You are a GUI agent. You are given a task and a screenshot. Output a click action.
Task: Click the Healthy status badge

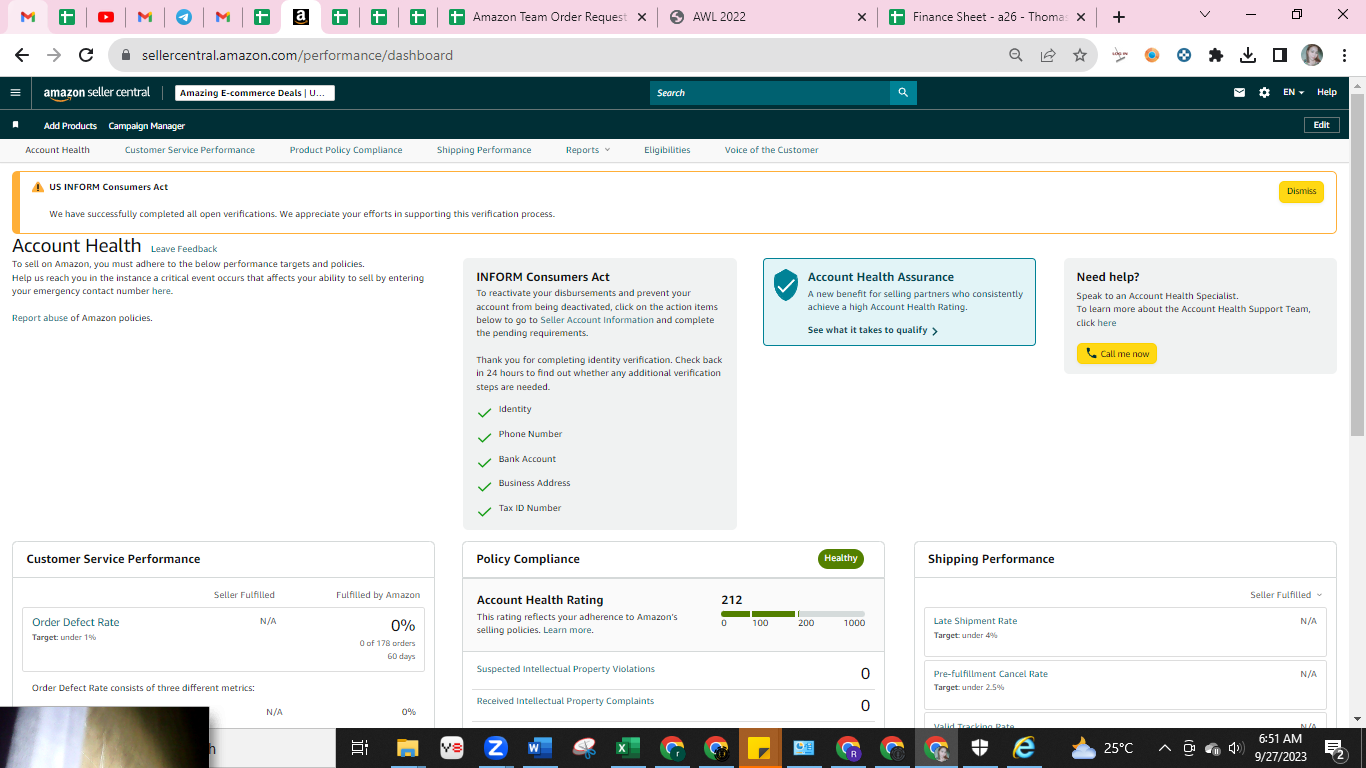pos(841,559)
